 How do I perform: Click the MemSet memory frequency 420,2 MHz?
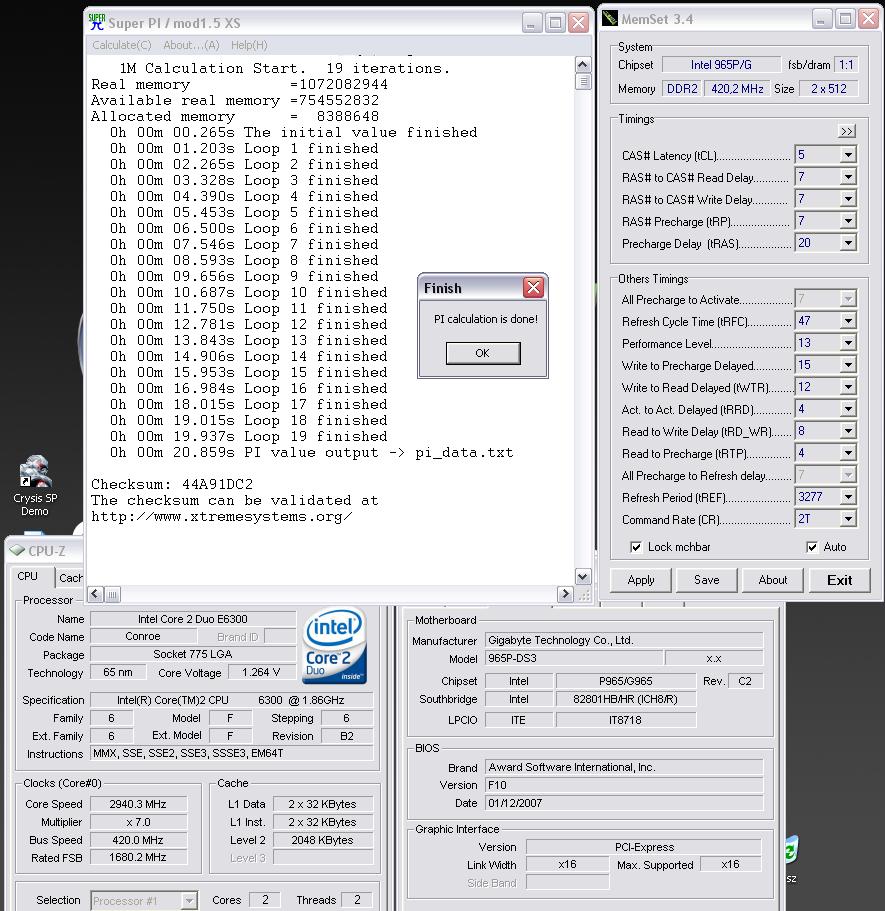[x=737, y=89]
